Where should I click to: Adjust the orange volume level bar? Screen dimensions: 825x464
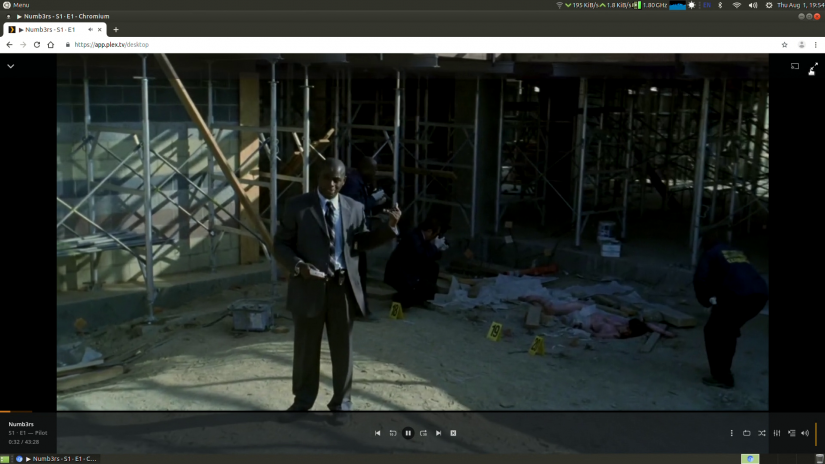click(816, 433)
